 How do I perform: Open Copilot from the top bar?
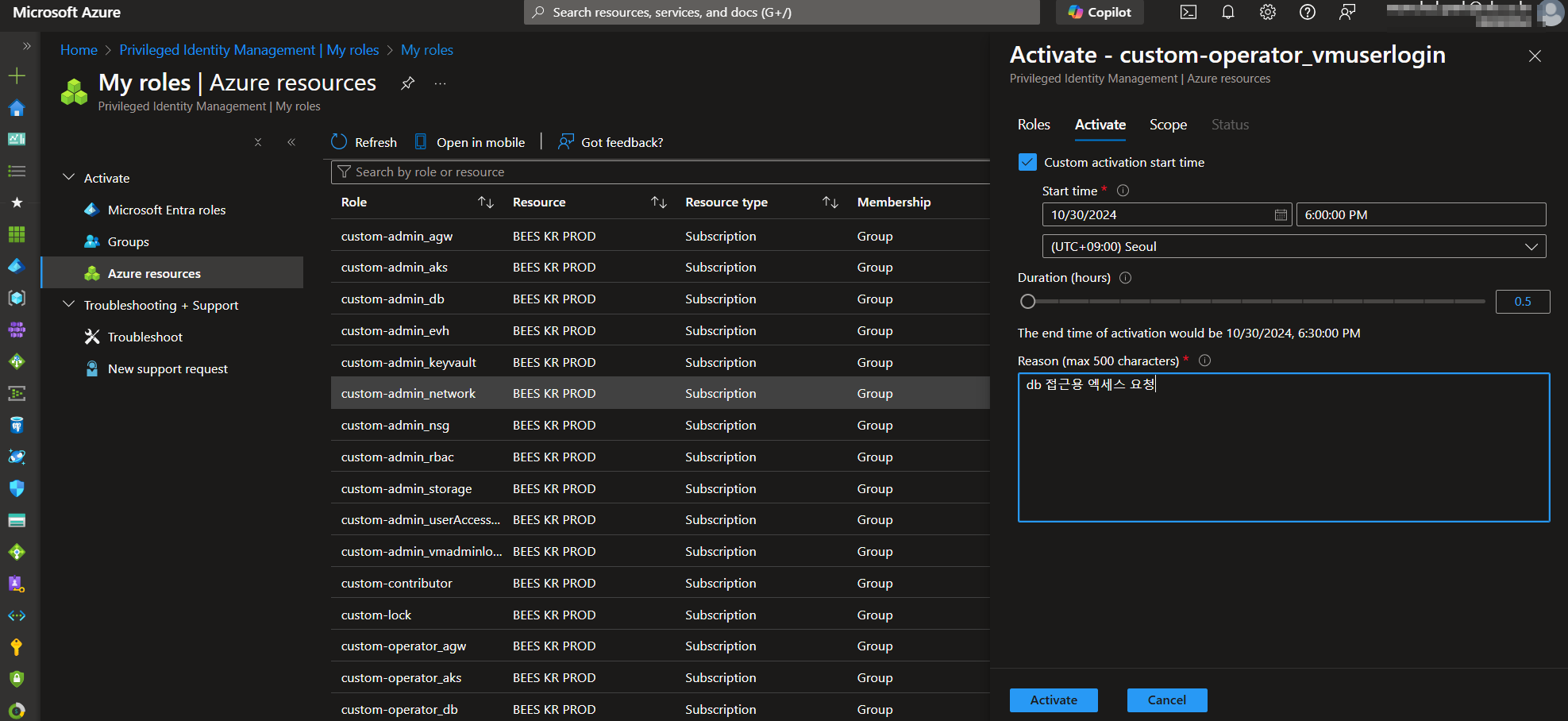point(1100,12)
